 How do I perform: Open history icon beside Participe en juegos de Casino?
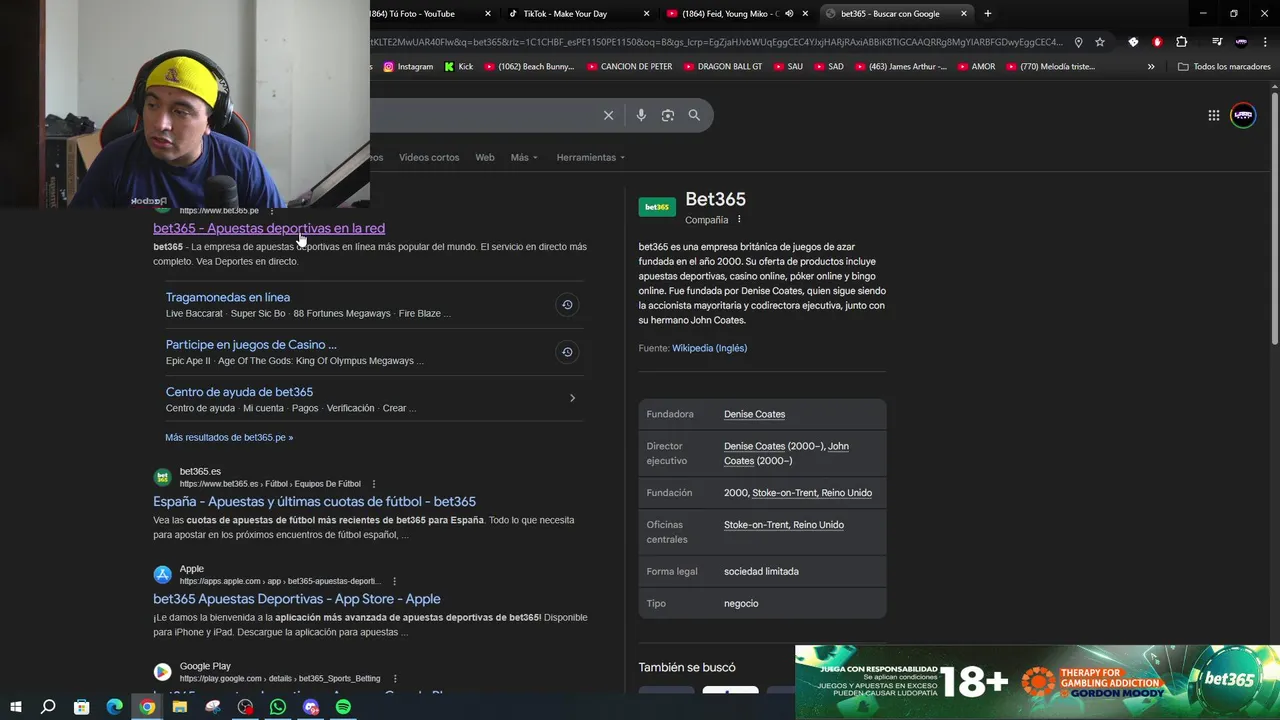pos(567,352)
